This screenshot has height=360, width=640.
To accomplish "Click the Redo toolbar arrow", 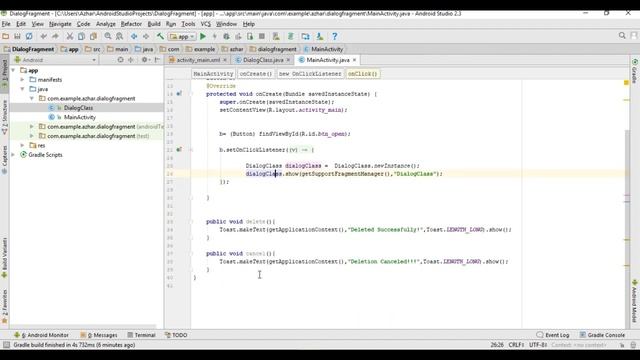I will point(55,36).
